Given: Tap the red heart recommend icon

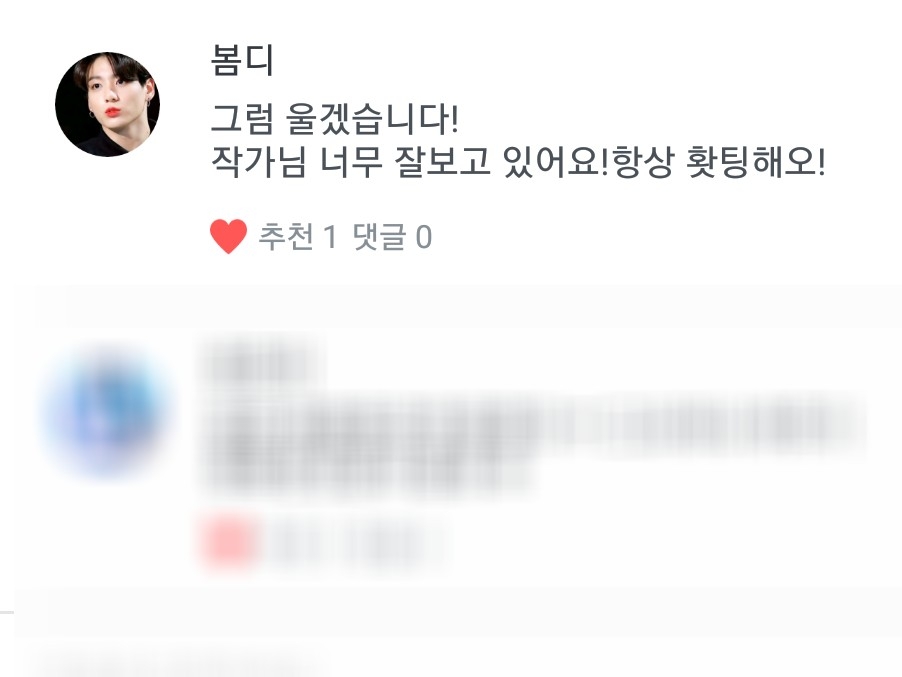Looking at the screenshot, I should (228, 236).
